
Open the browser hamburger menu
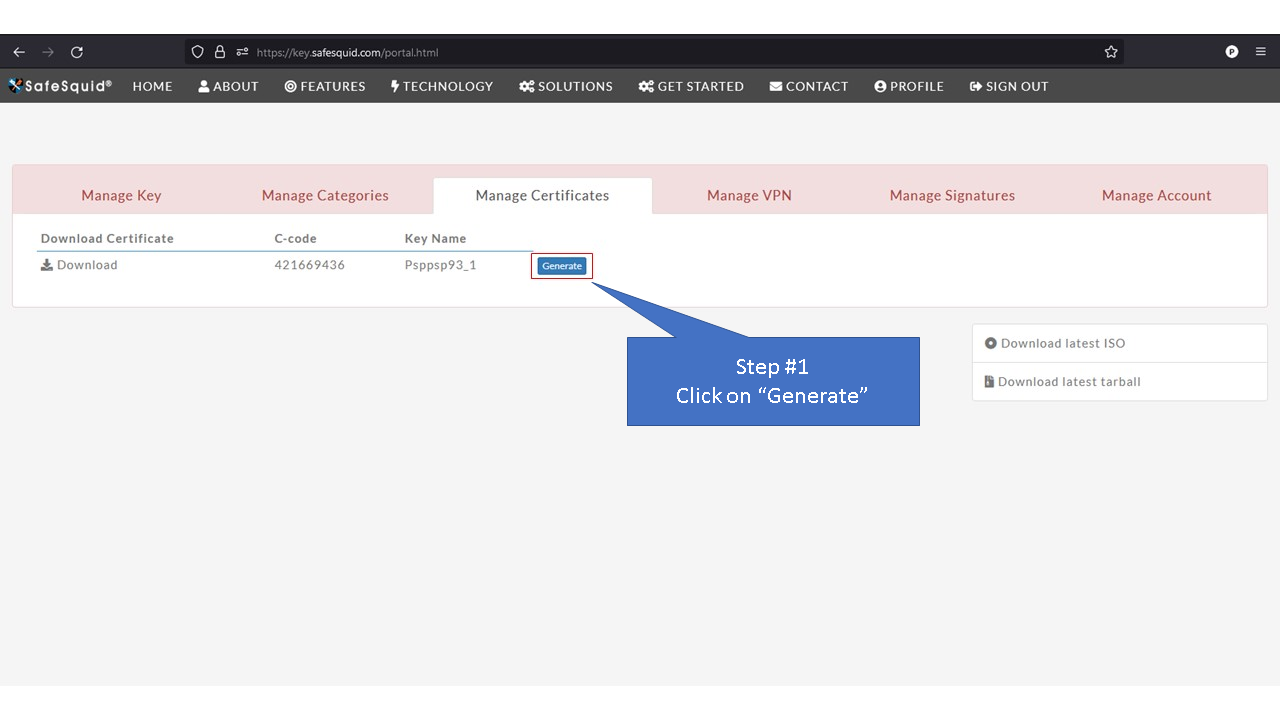tap(1259, 51)
